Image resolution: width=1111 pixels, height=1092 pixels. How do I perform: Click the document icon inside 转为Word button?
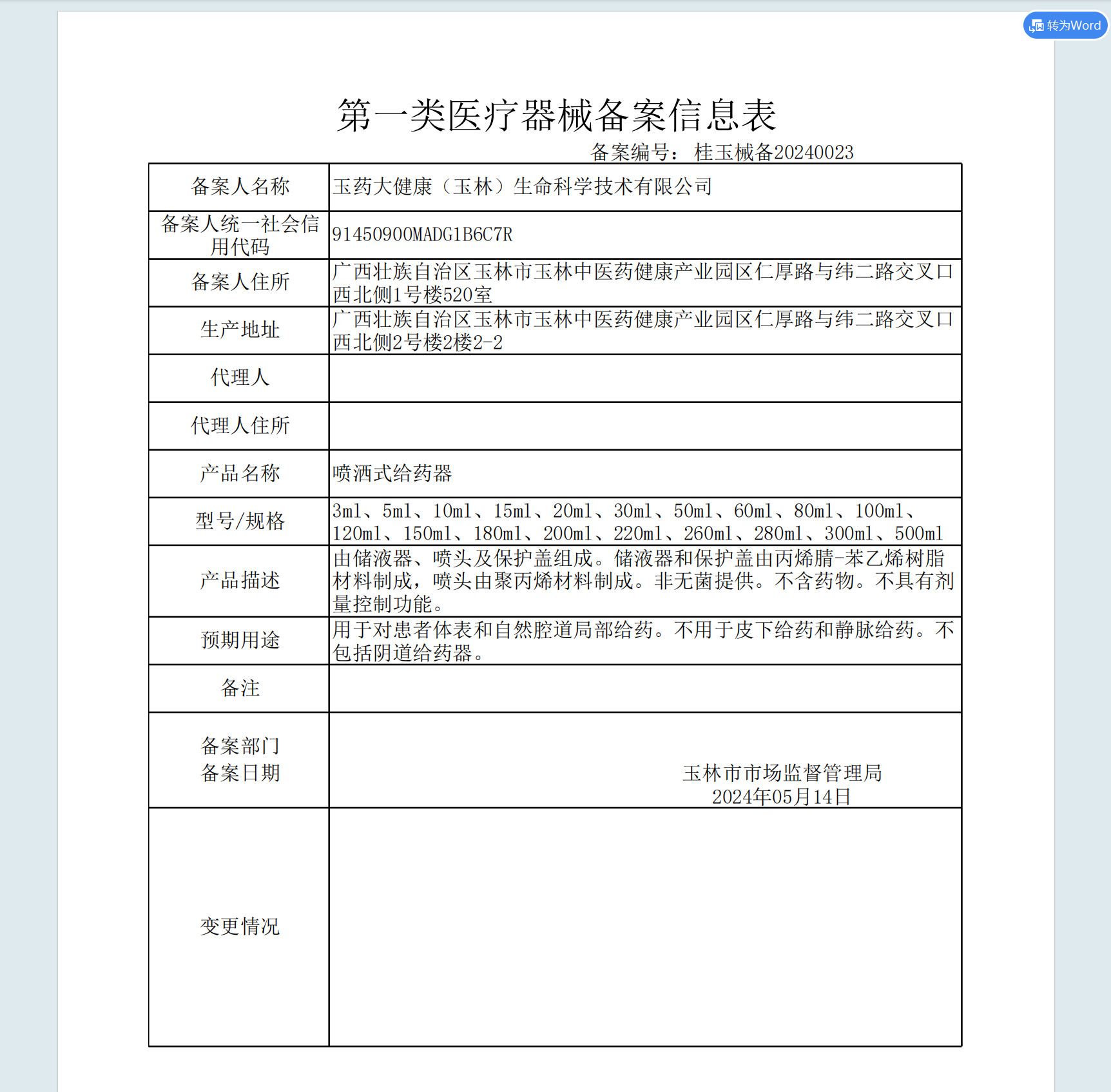pyautogui.click(x=1036, y=26)
